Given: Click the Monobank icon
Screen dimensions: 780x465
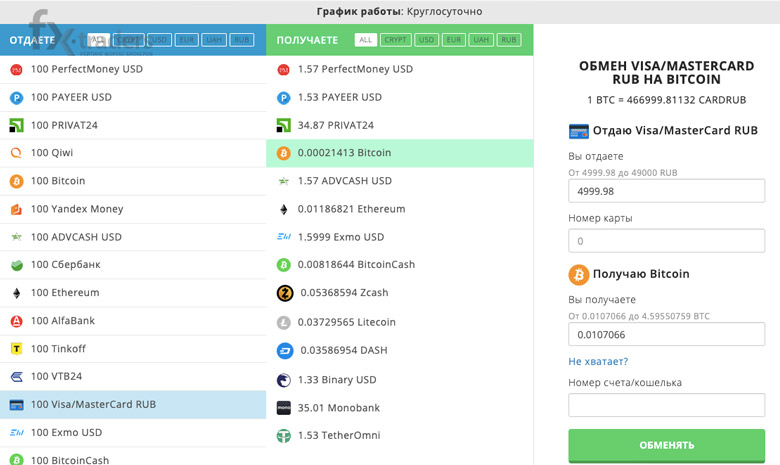Looking at the screenshot, I should pyautogui.click(x=284, y=408).
